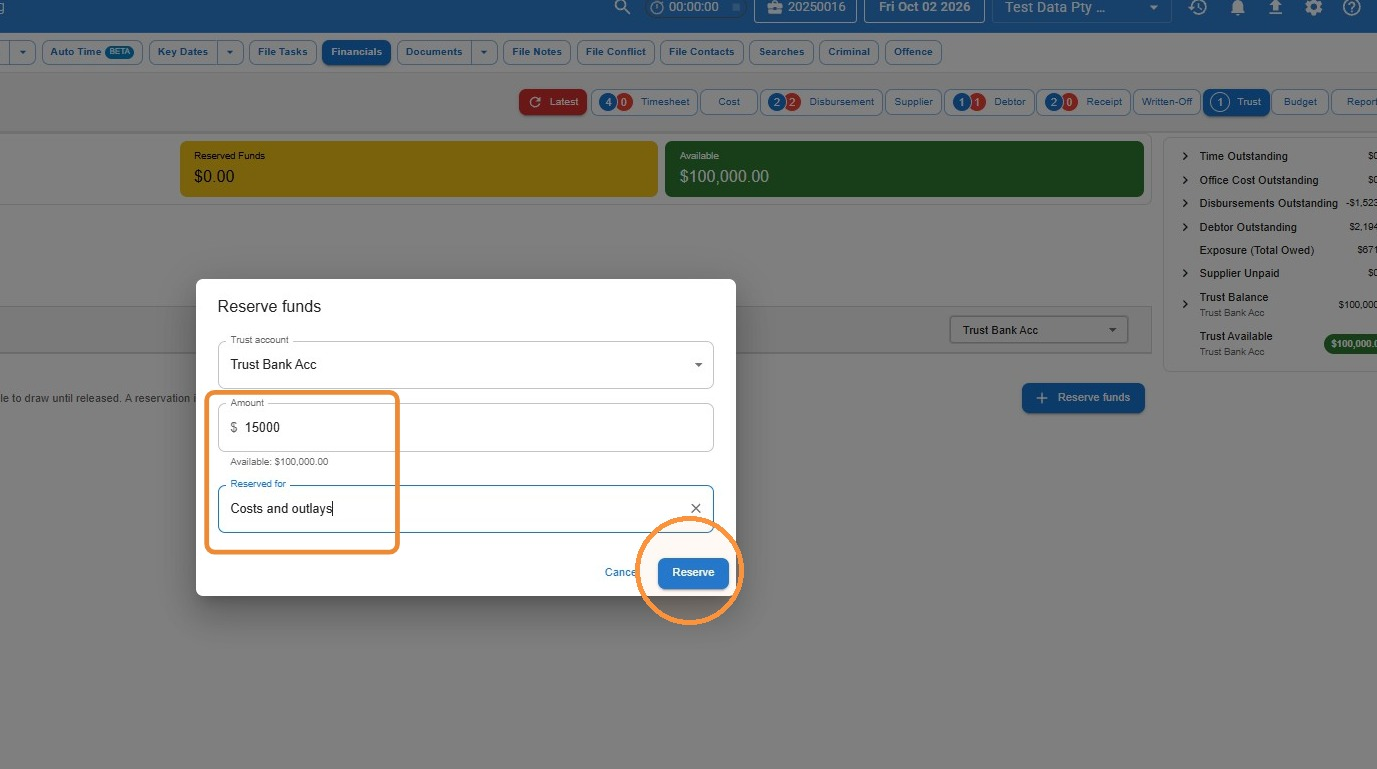Expand the Disbursements Outstanding row
This screenshot has height=769, width=1377.
click(1185, 203)
